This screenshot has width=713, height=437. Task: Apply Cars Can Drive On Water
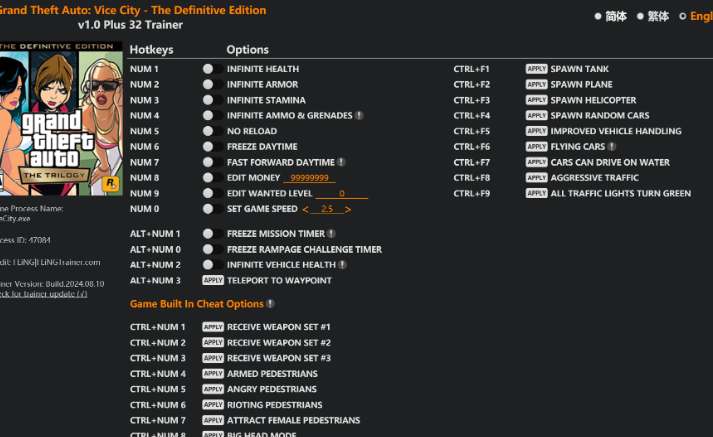click(x=537, y=162)
